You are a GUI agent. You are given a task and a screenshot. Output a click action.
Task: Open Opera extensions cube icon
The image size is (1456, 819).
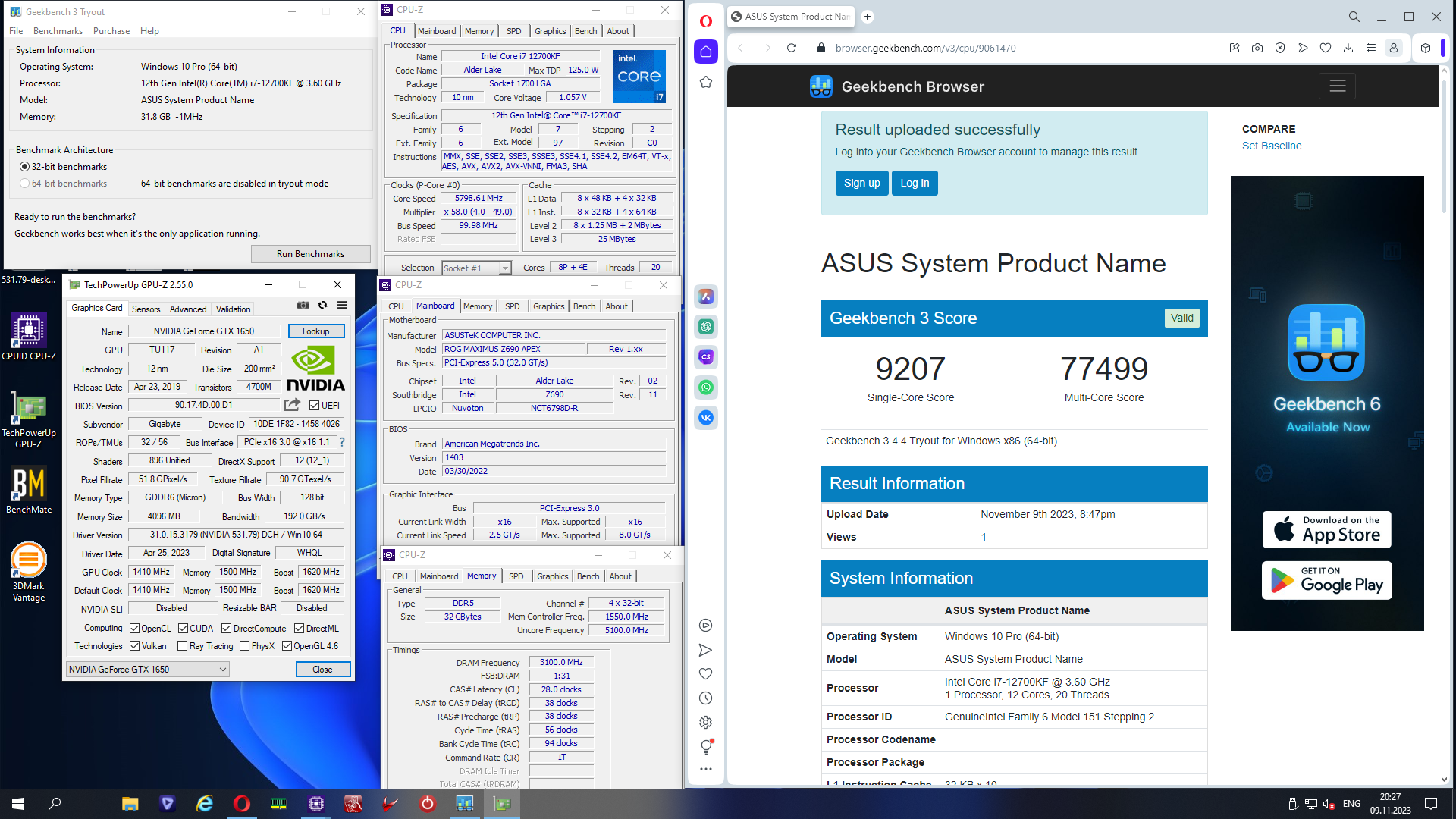[x=1426, y=48]
